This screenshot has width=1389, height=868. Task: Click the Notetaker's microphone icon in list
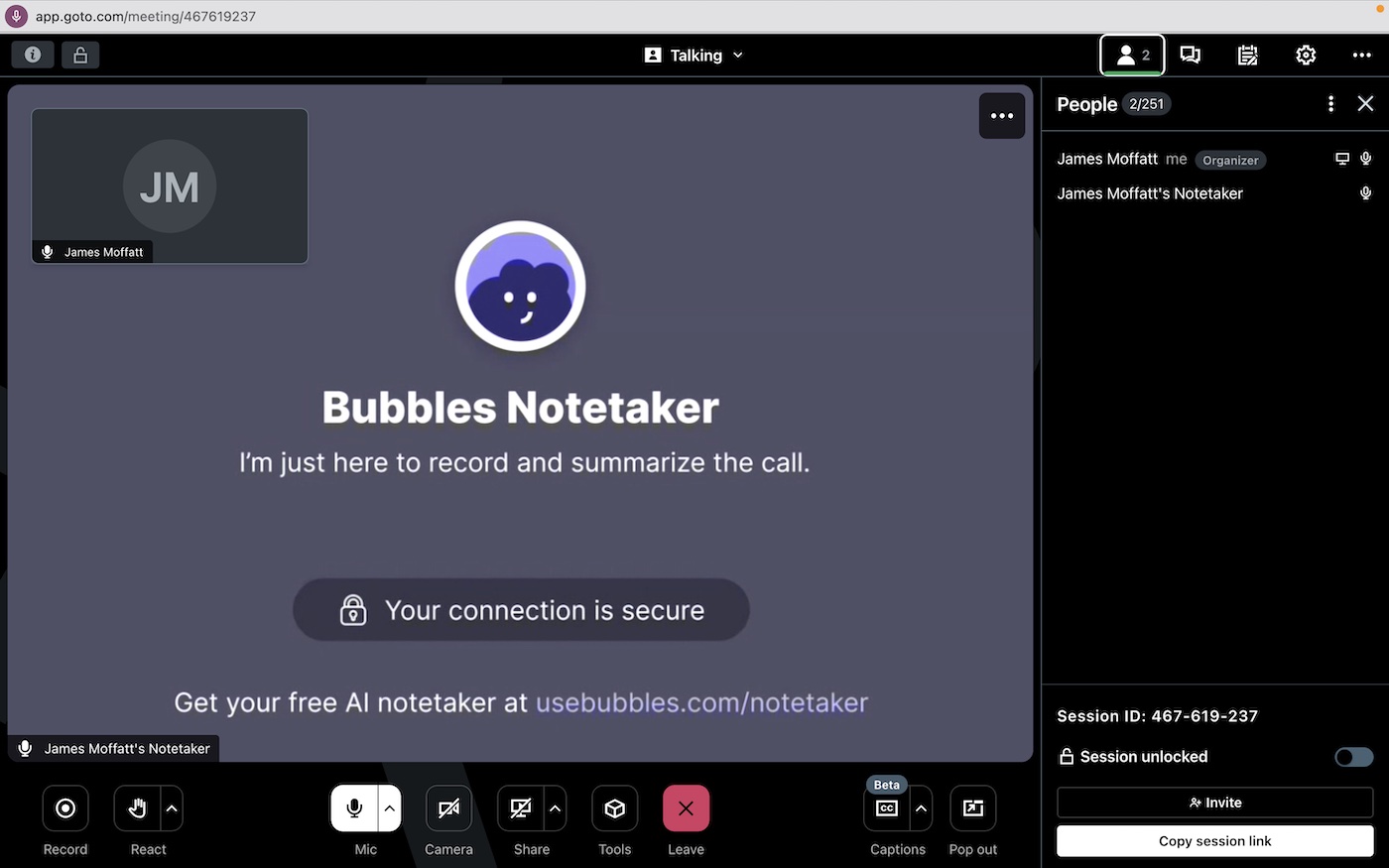(1366, 193)
